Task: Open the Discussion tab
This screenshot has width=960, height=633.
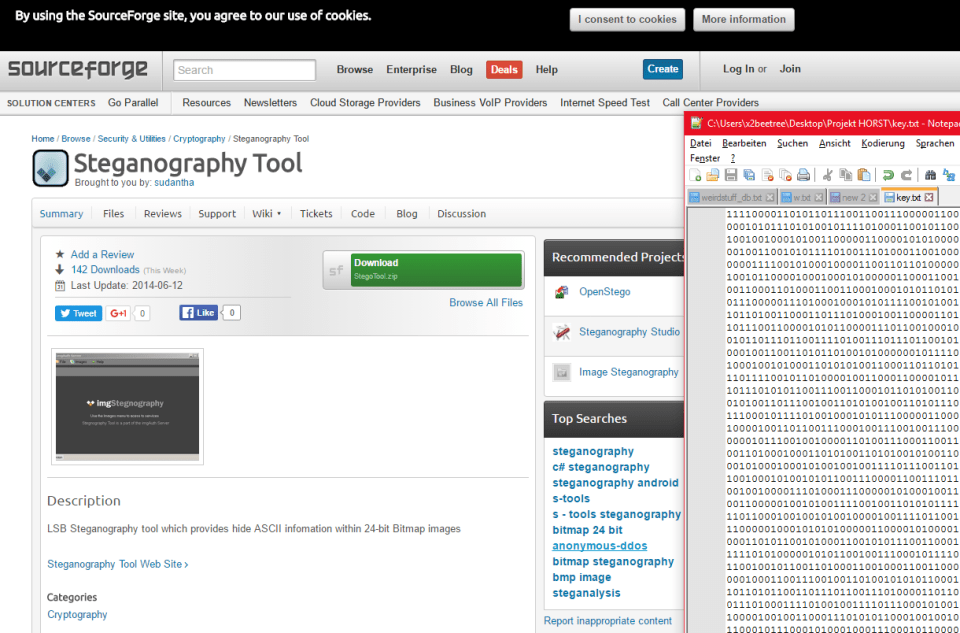Action: pyautogui.click(x=462, y=214)
